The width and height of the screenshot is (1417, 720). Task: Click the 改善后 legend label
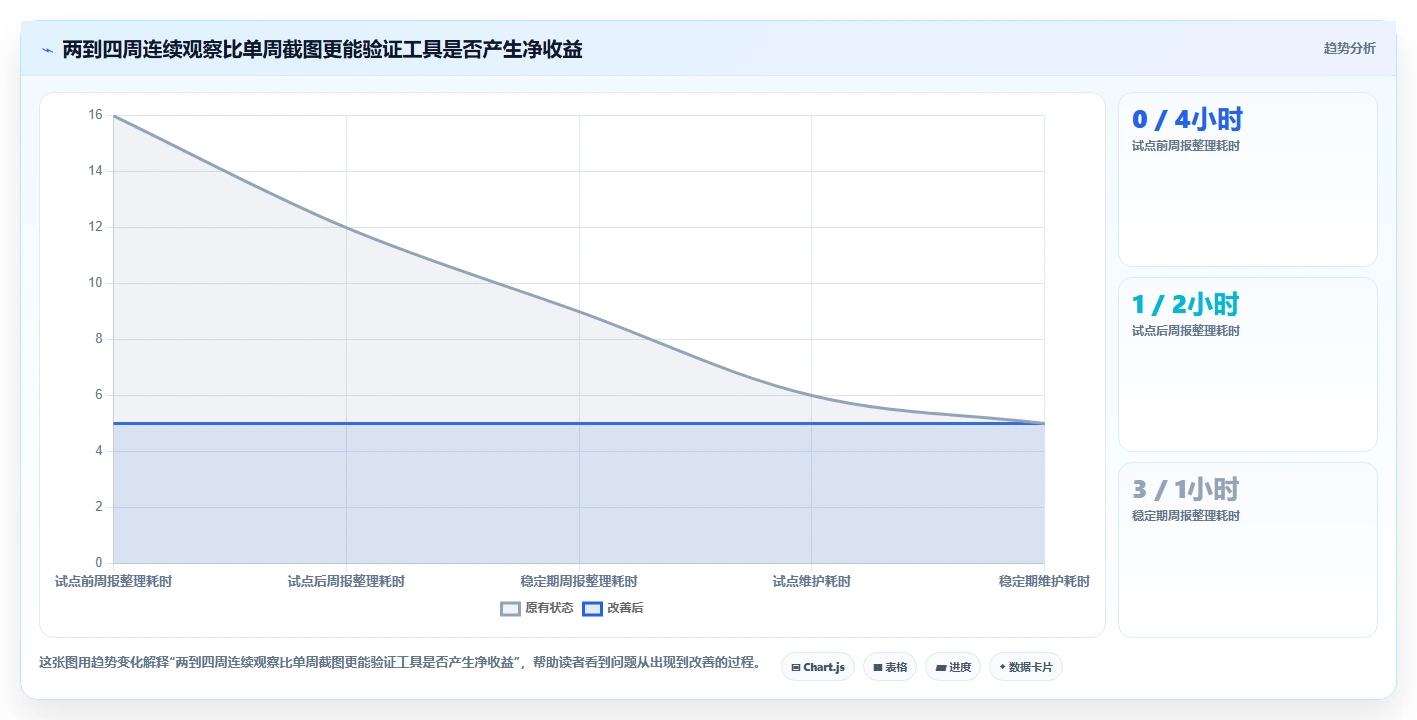pos(625,608)
